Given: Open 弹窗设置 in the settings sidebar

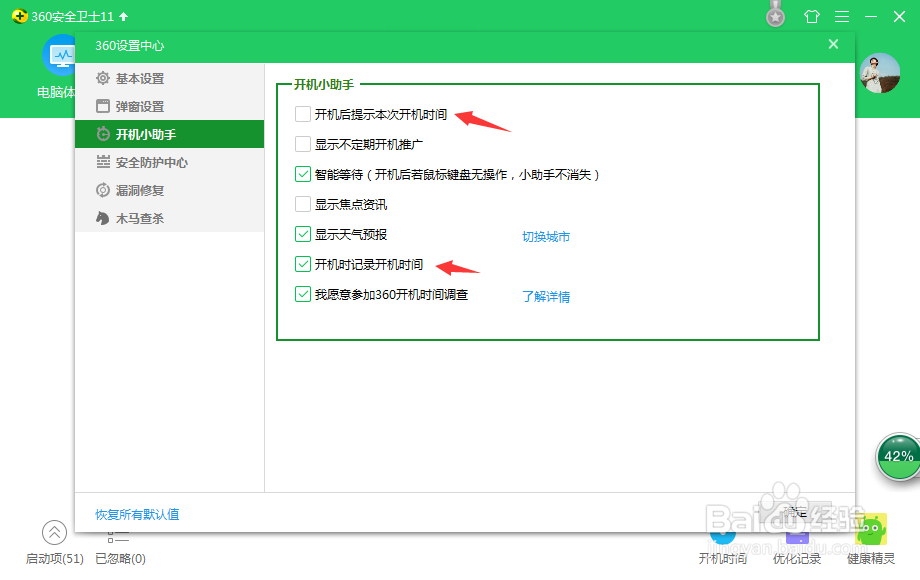Looking at the screenshot, I should [x=169, y=106].
